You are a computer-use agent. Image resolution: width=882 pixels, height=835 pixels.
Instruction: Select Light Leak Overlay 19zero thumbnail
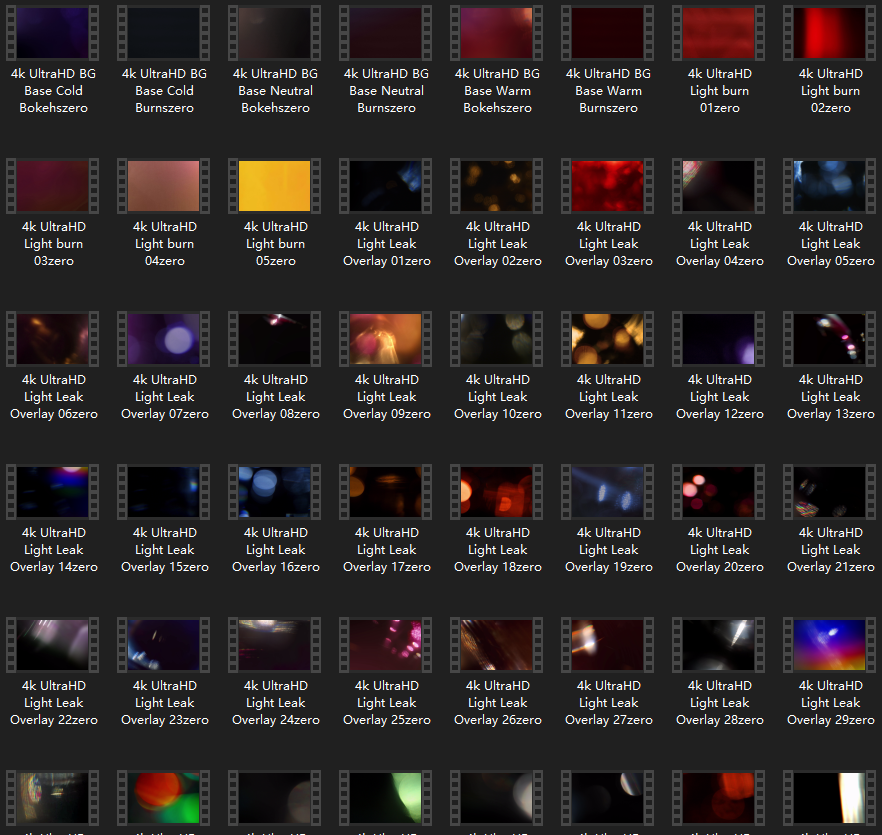(x=608, y=492)
